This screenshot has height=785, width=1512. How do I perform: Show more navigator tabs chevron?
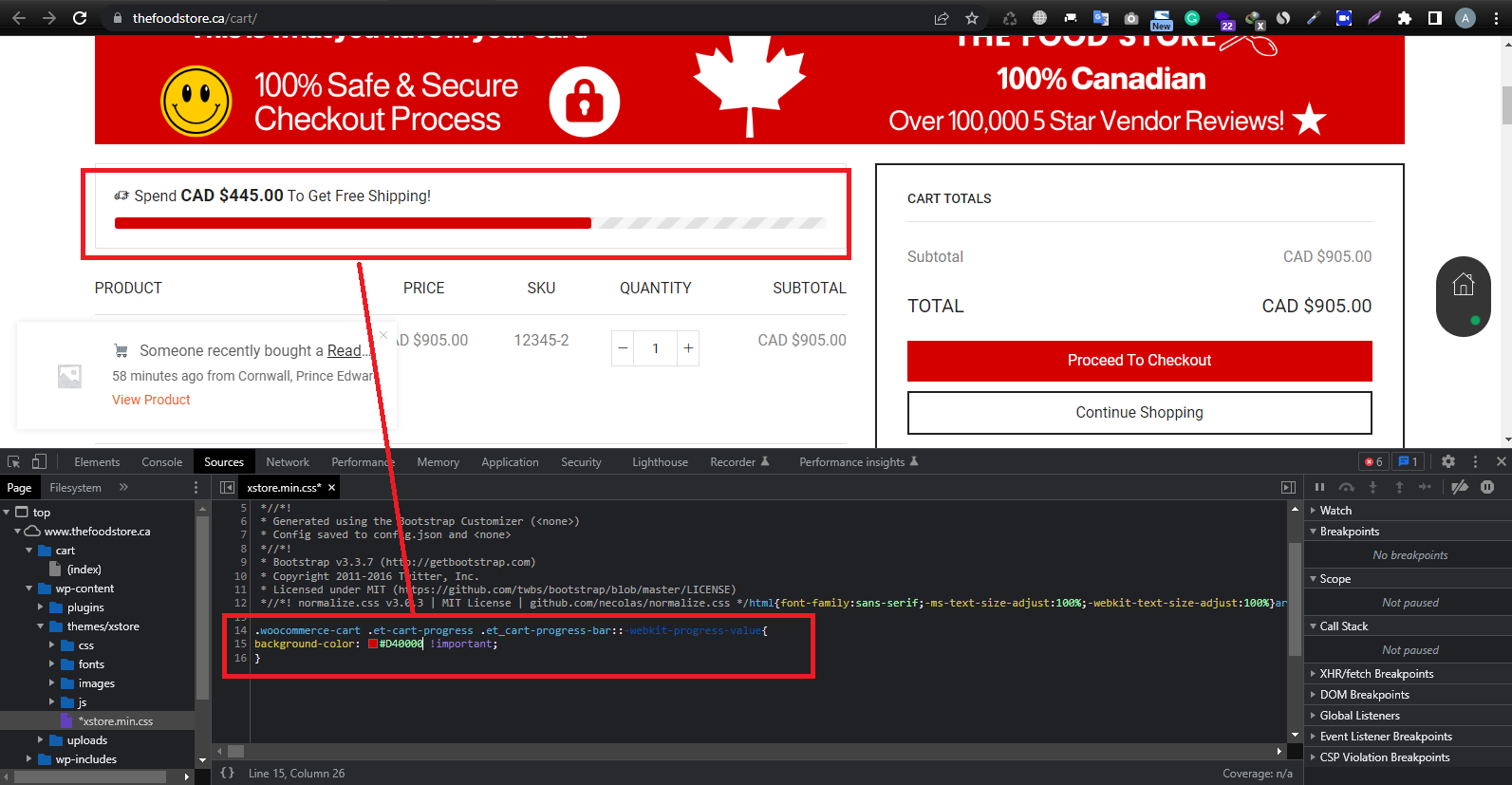[x=123, y=487]
